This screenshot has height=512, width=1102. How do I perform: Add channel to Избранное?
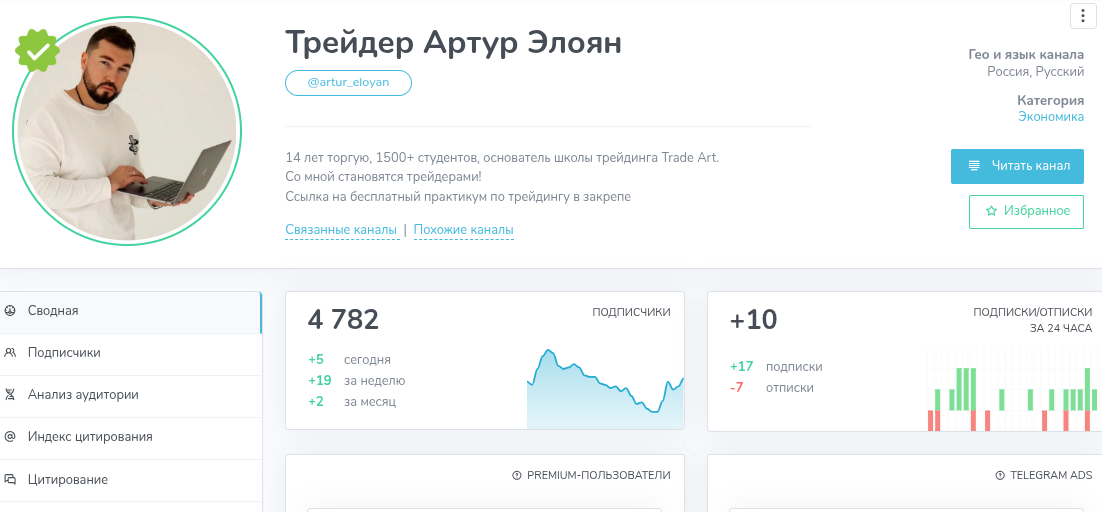point(1026,211)
